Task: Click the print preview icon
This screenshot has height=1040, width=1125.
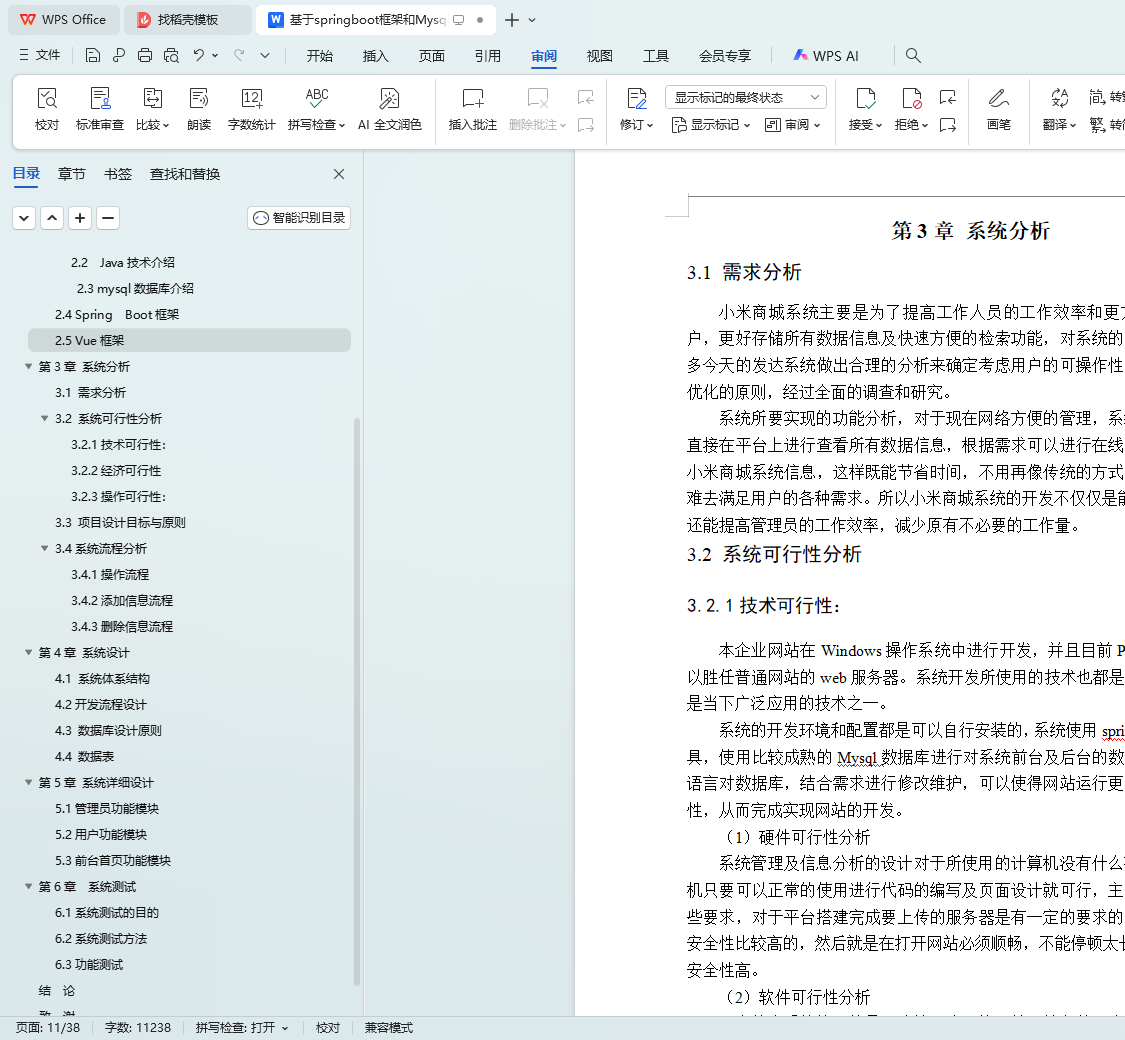Action: click(171, 55)
